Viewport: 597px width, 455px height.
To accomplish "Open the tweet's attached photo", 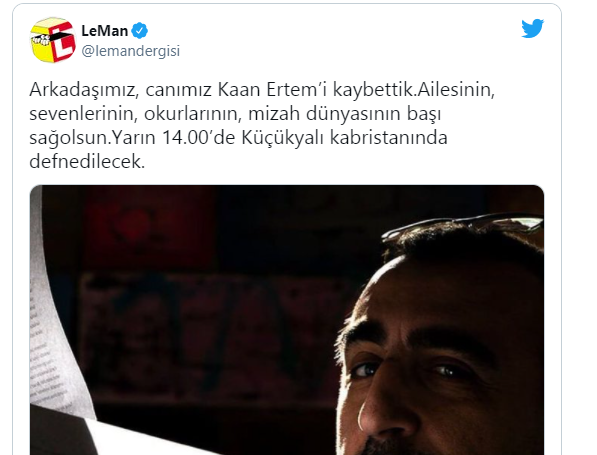I will pos(287,320).
